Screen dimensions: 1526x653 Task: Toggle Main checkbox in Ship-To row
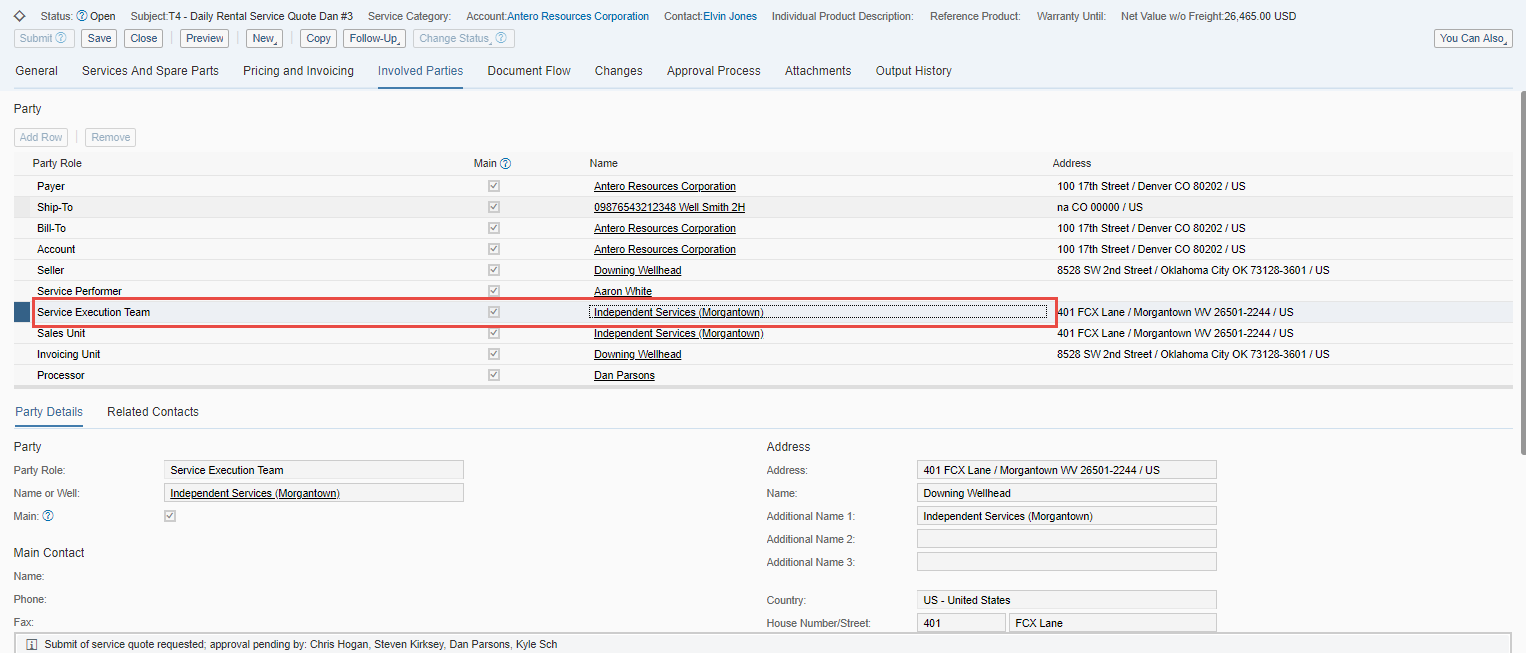494,208
